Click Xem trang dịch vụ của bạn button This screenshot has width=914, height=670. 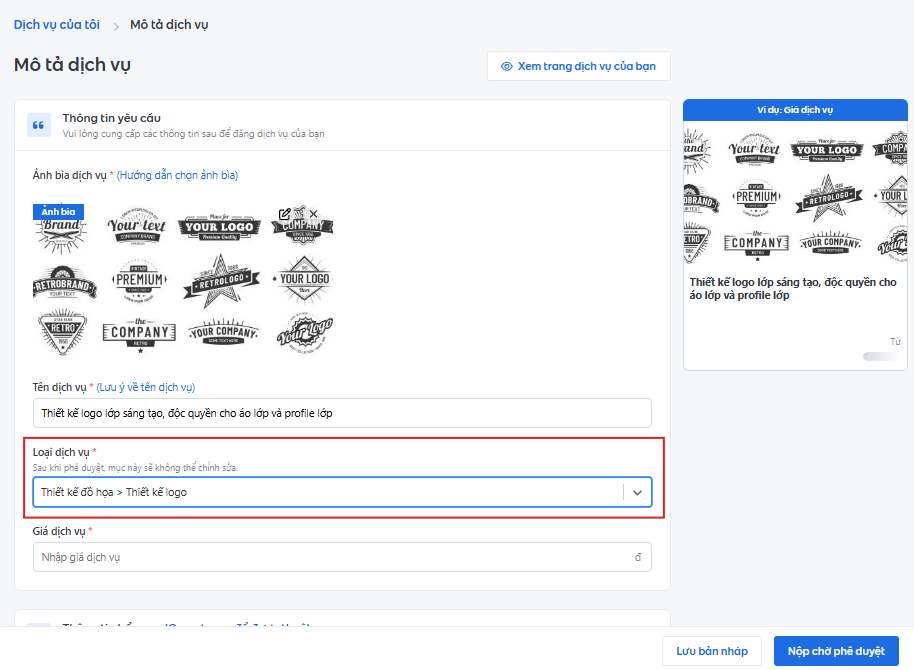click(x=578, y=66)
